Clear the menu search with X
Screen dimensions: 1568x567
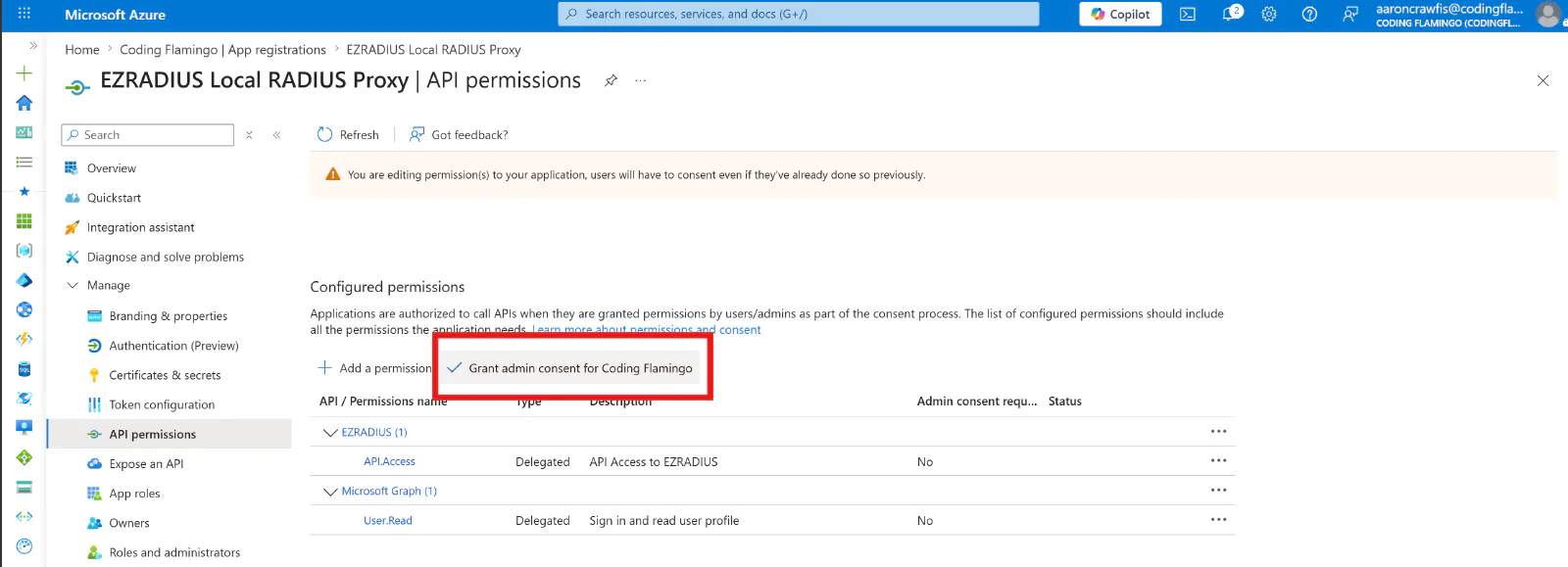coord(249,135)
